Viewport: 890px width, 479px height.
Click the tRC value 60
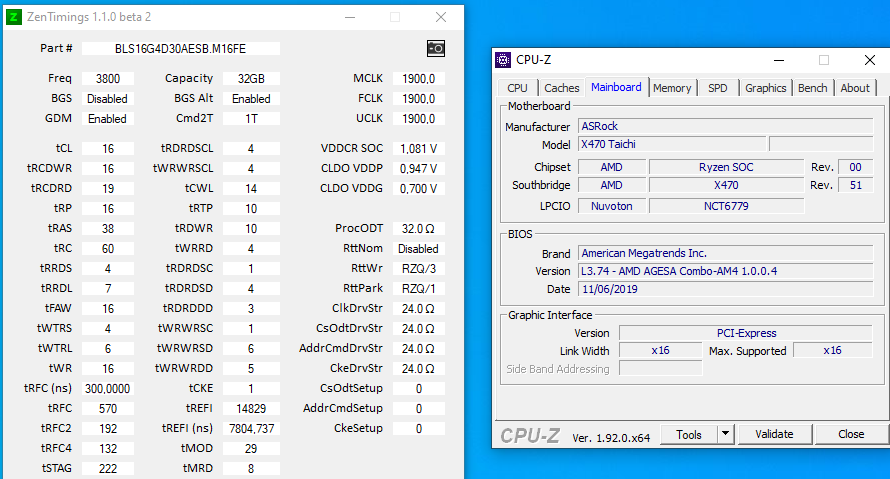click(108, 249)
